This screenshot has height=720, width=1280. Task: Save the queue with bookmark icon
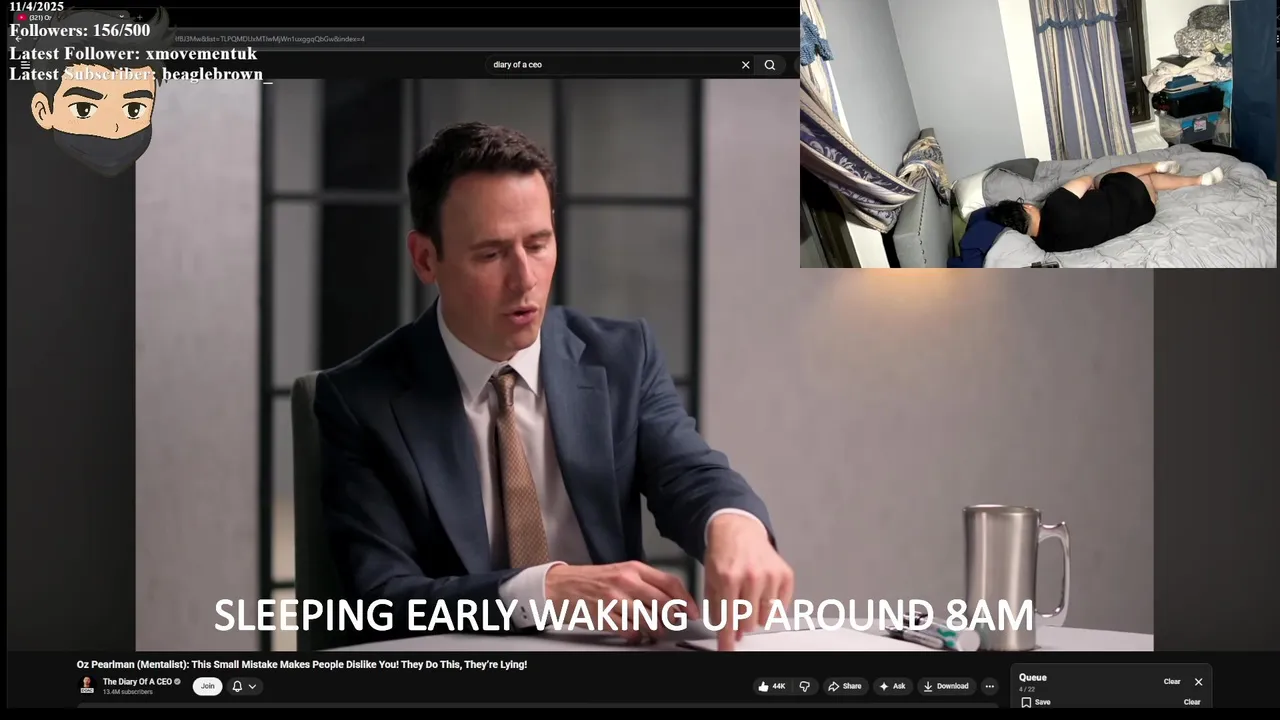1035,702
